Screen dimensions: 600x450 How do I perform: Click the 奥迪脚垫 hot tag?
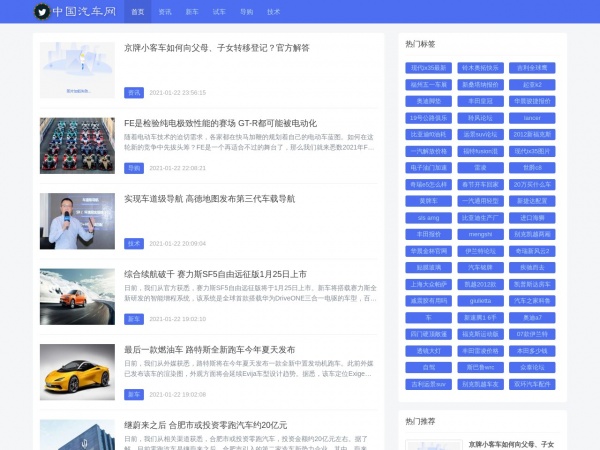coord(429,101)
